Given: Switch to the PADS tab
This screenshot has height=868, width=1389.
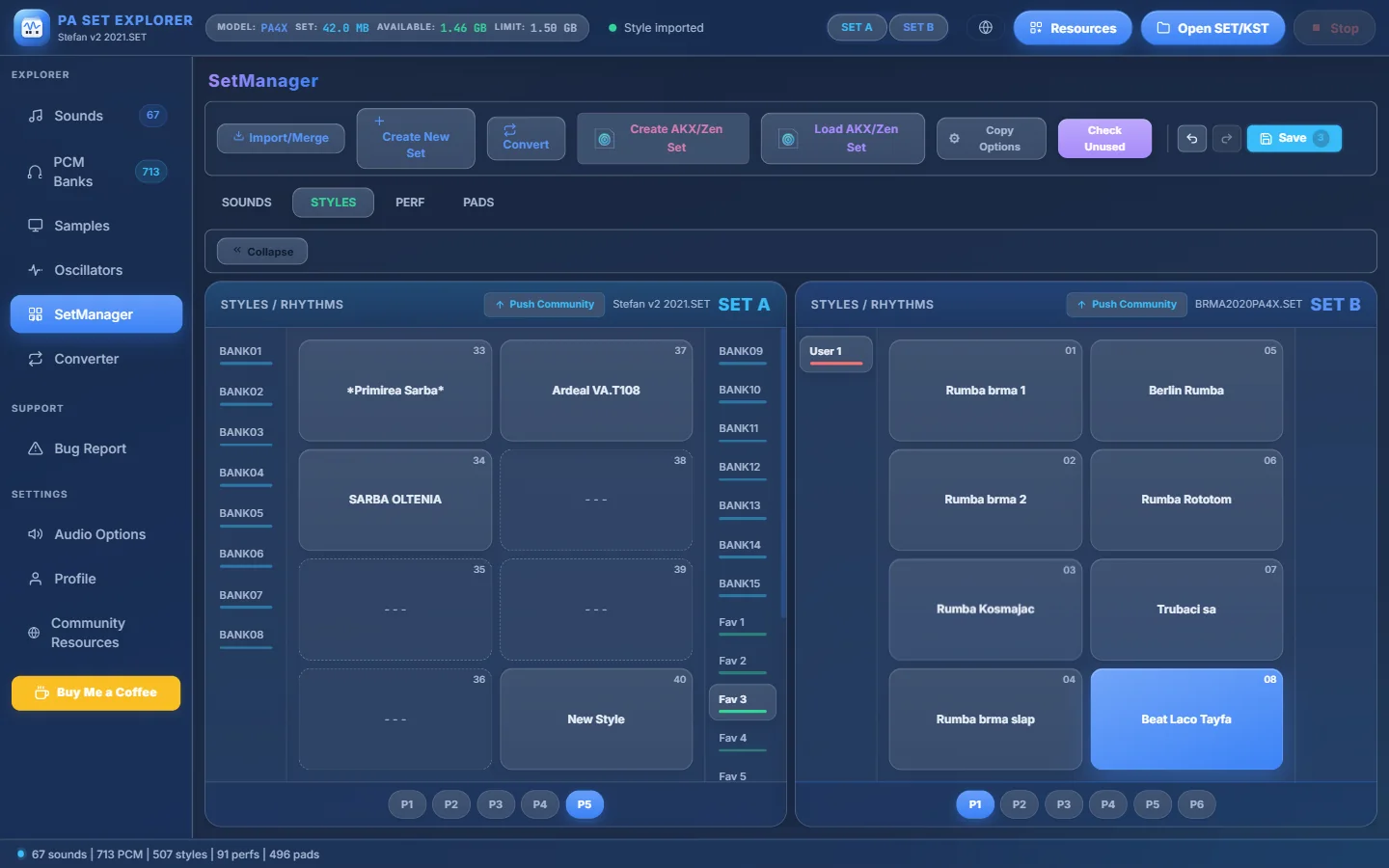Looking at the screenshot, I should click(478, 203).
